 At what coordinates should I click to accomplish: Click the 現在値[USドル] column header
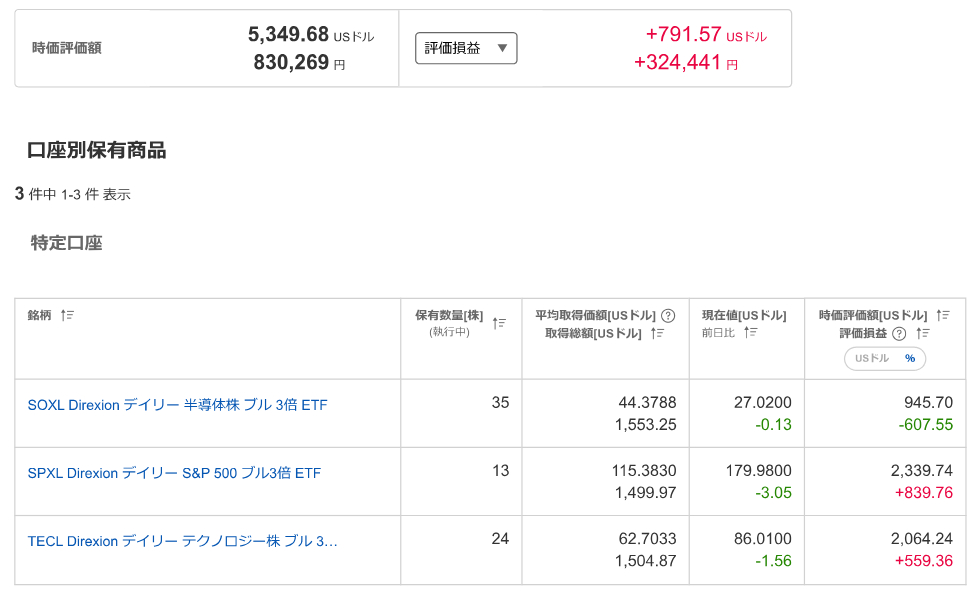click(744, 315)
